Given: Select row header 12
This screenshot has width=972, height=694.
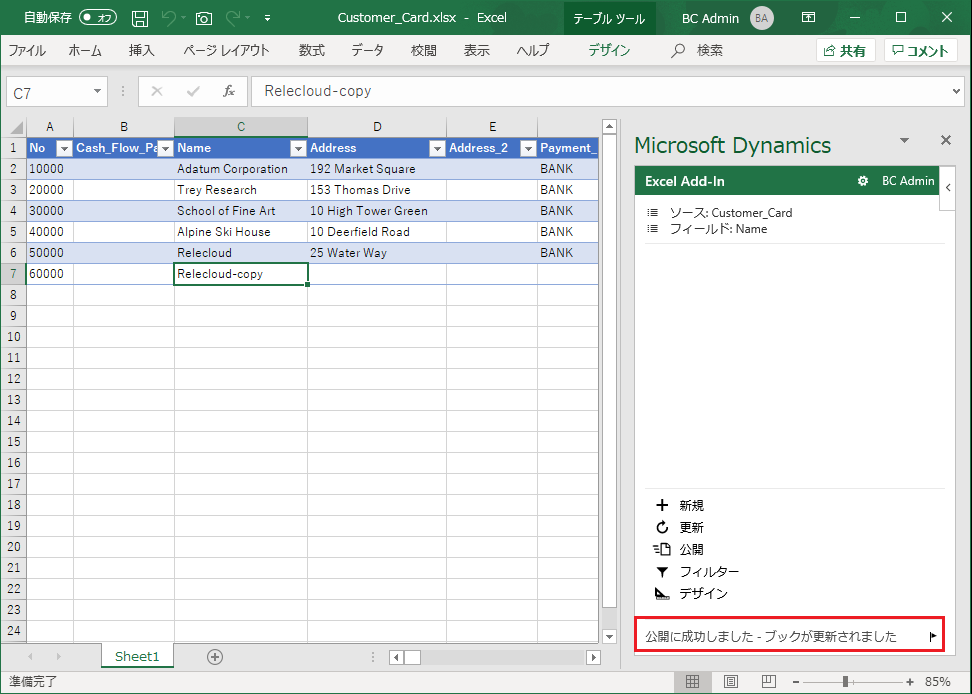Looking at the screenshot, I should pyautogui.click(x=14, y=379).
